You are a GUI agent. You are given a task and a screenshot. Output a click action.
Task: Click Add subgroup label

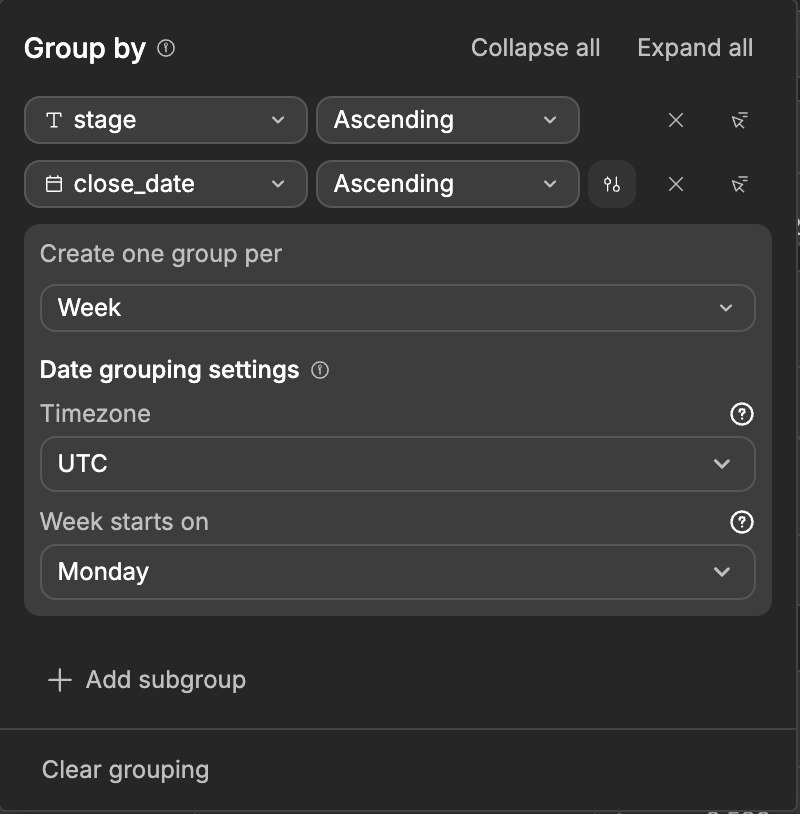pyautogui.click(x=166, y=680)
